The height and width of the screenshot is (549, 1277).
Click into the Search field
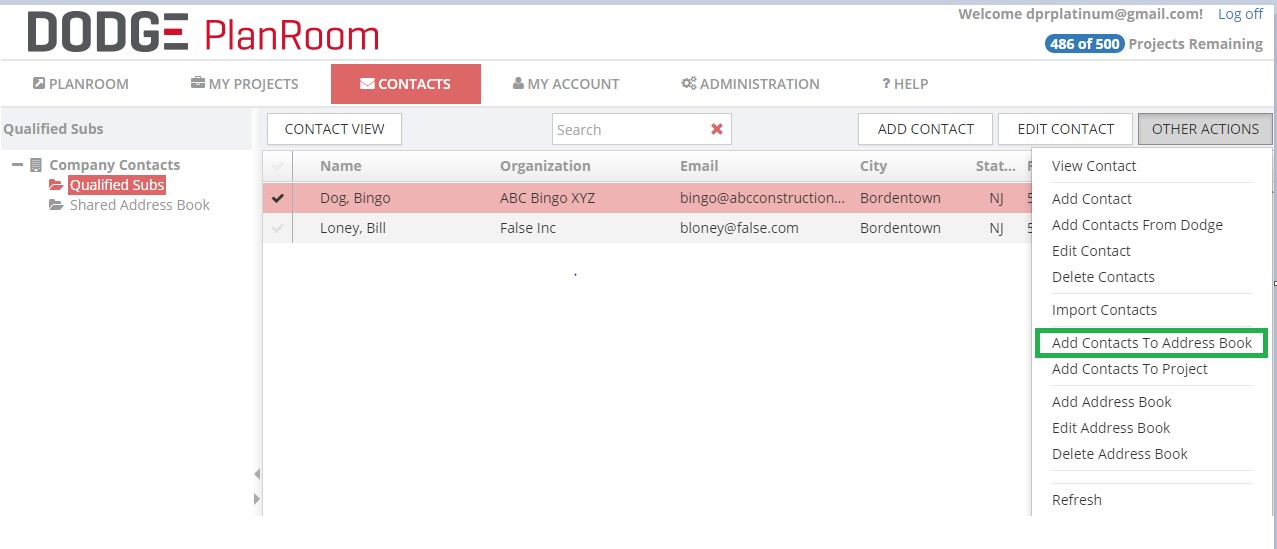click(x=627, y=129)
